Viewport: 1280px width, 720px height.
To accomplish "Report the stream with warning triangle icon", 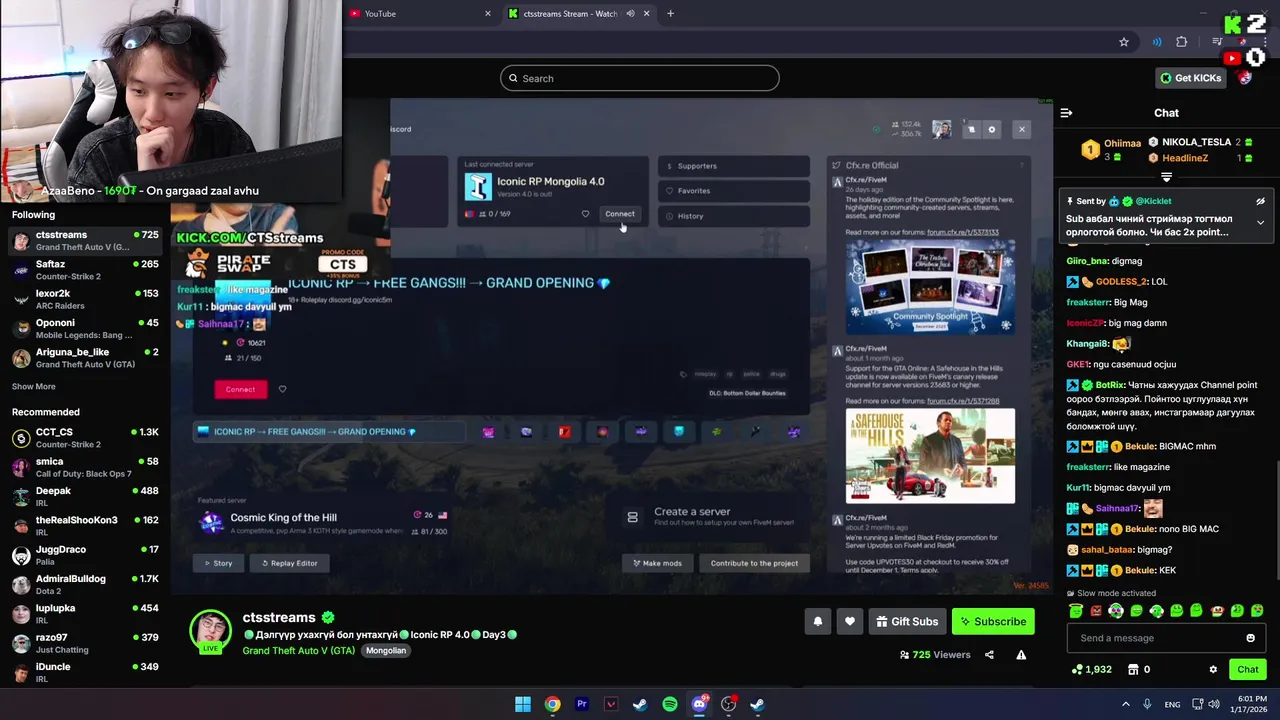I will click(1021, 655).
